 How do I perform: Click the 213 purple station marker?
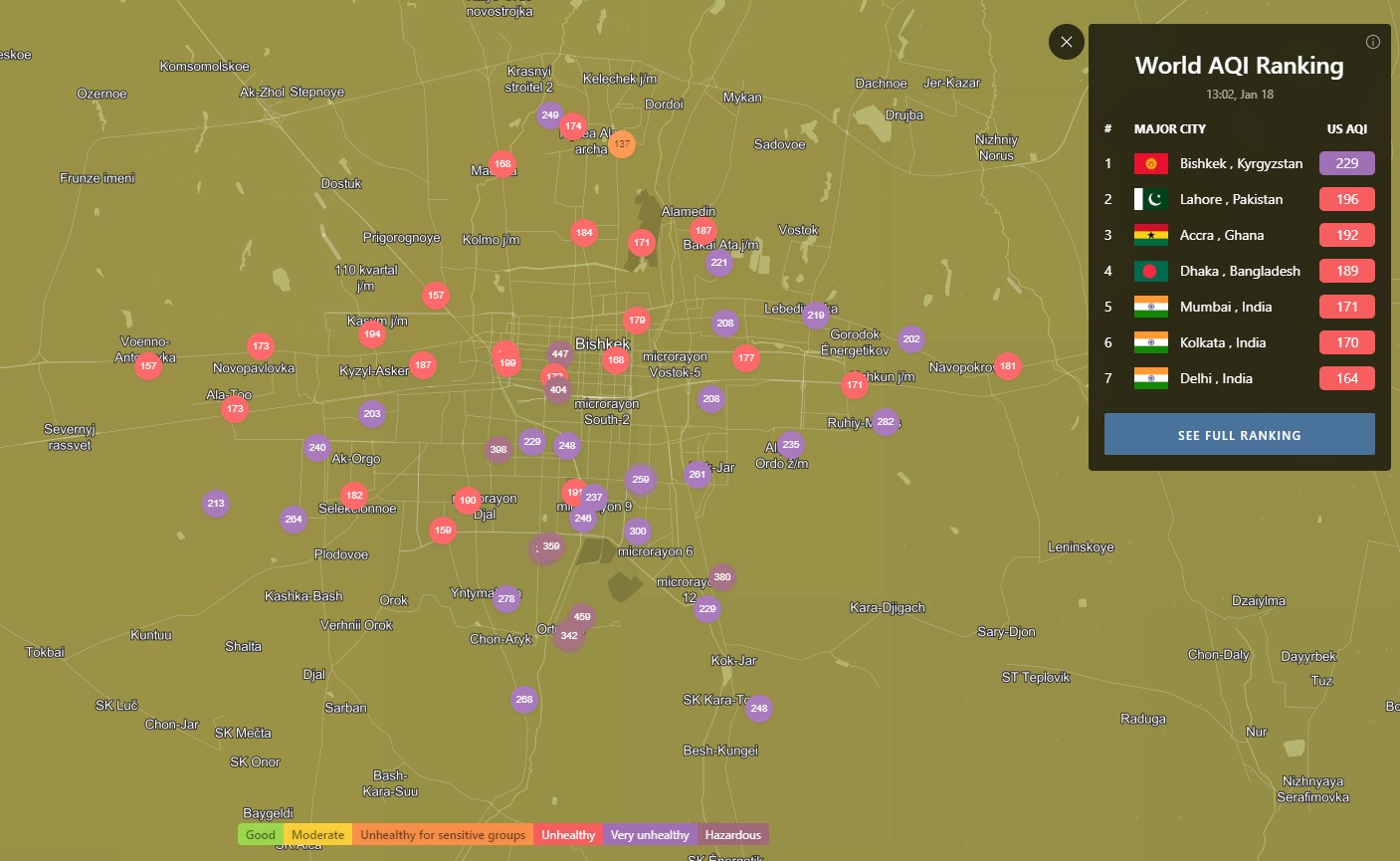(x=216, y=504)
